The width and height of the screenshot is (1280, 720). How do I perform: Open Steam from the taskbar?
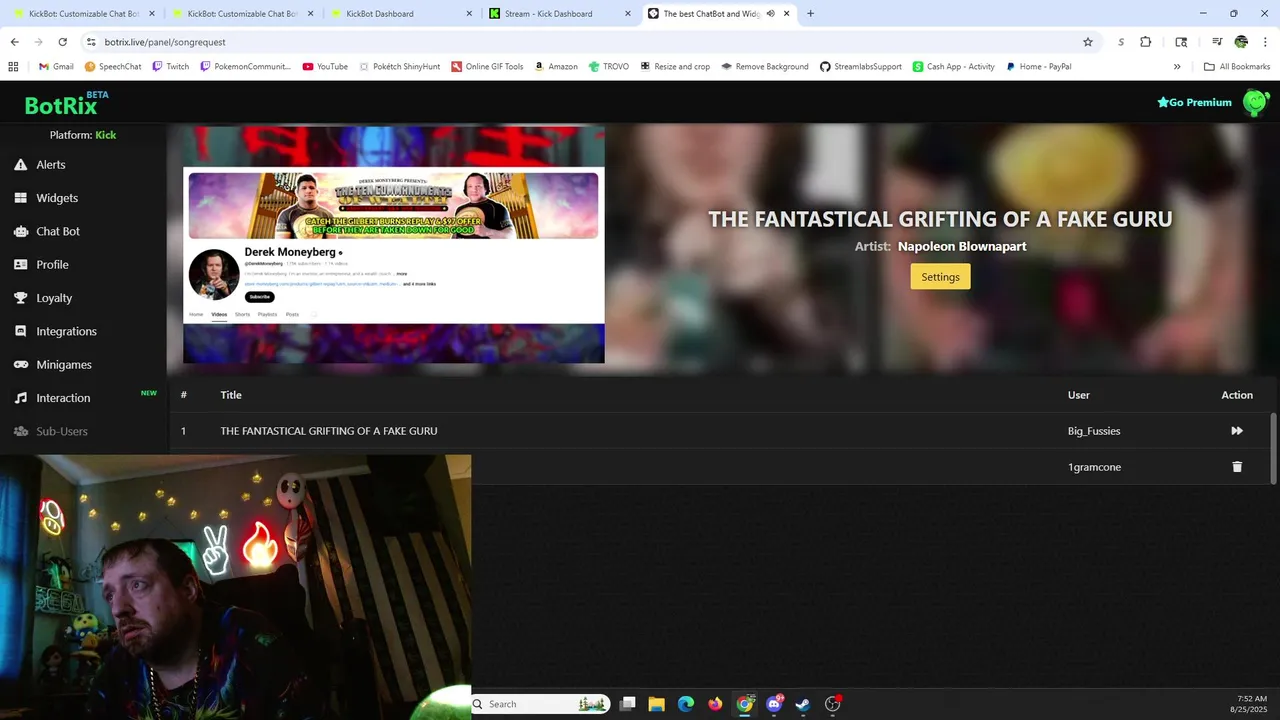[803, 704]
